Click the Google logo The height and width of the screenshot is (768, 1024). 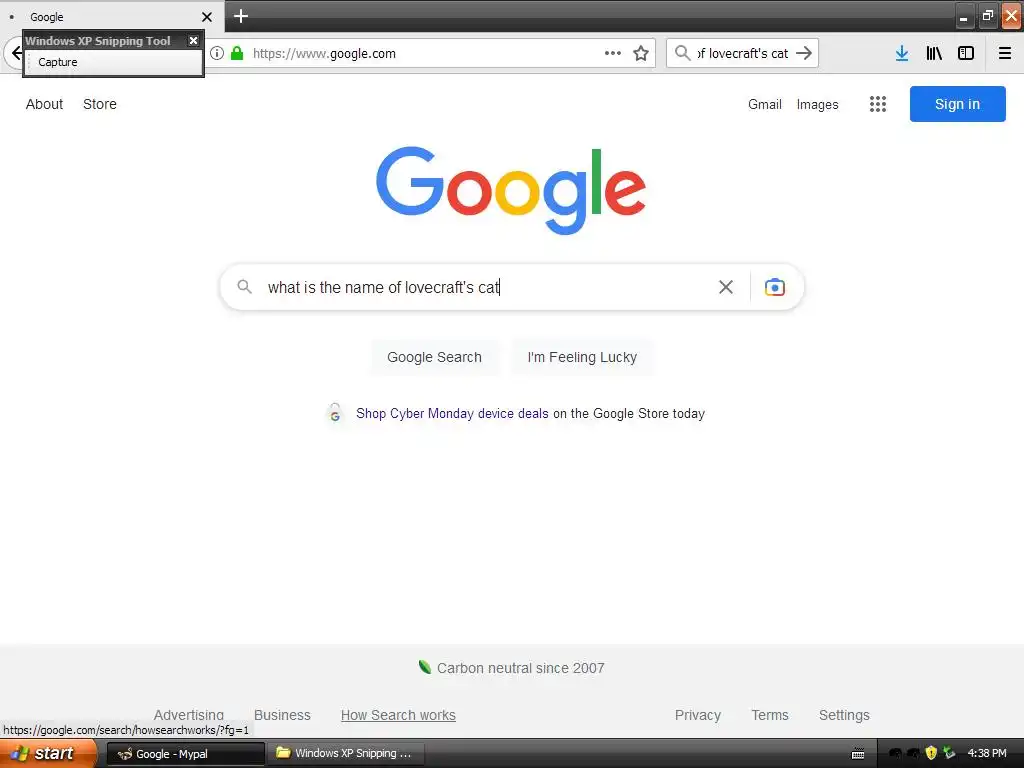click(x=511, y=190)
